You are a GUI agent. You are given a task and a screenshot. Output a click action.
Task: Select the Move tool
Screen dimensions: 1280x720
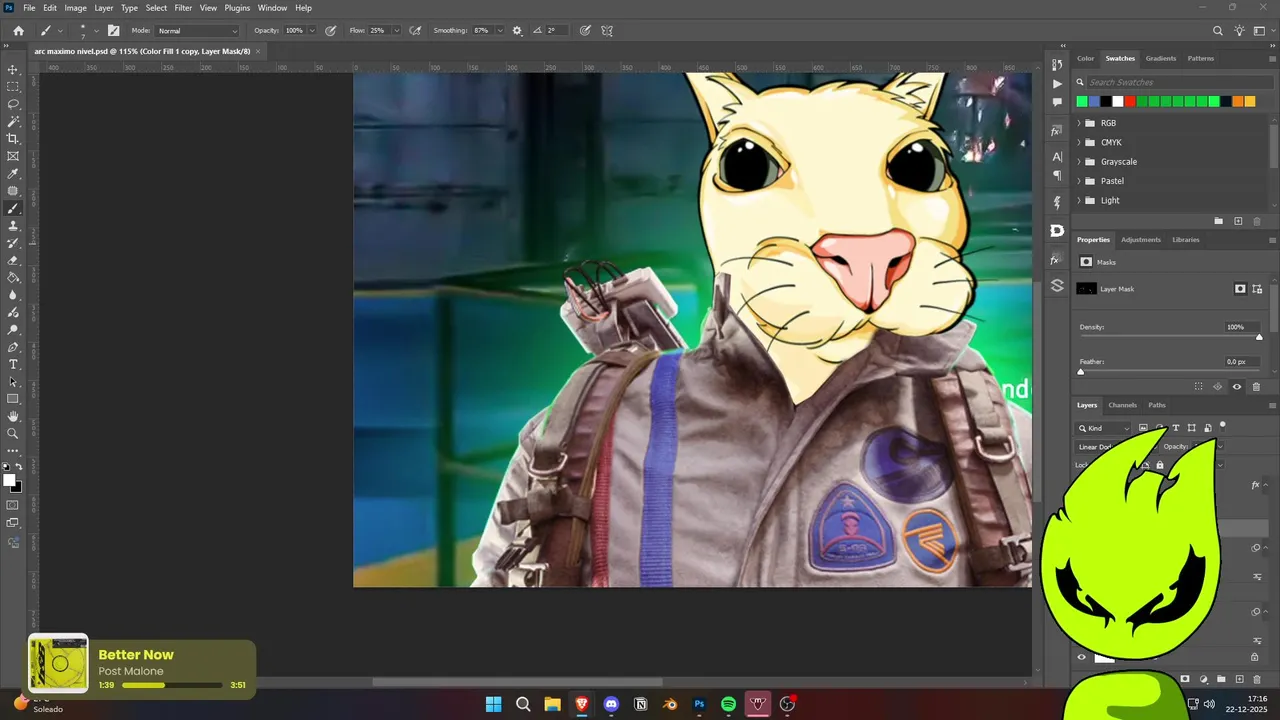[13, 70]
